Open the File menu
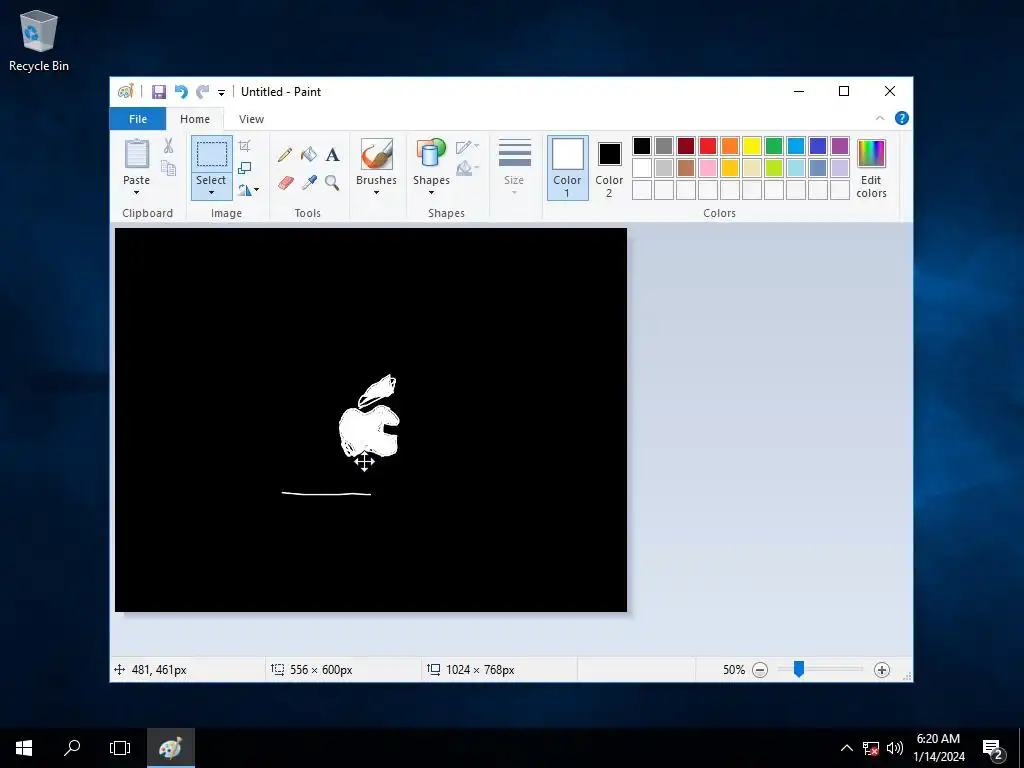The image size is (1024, 768). [x=138, y=119]
